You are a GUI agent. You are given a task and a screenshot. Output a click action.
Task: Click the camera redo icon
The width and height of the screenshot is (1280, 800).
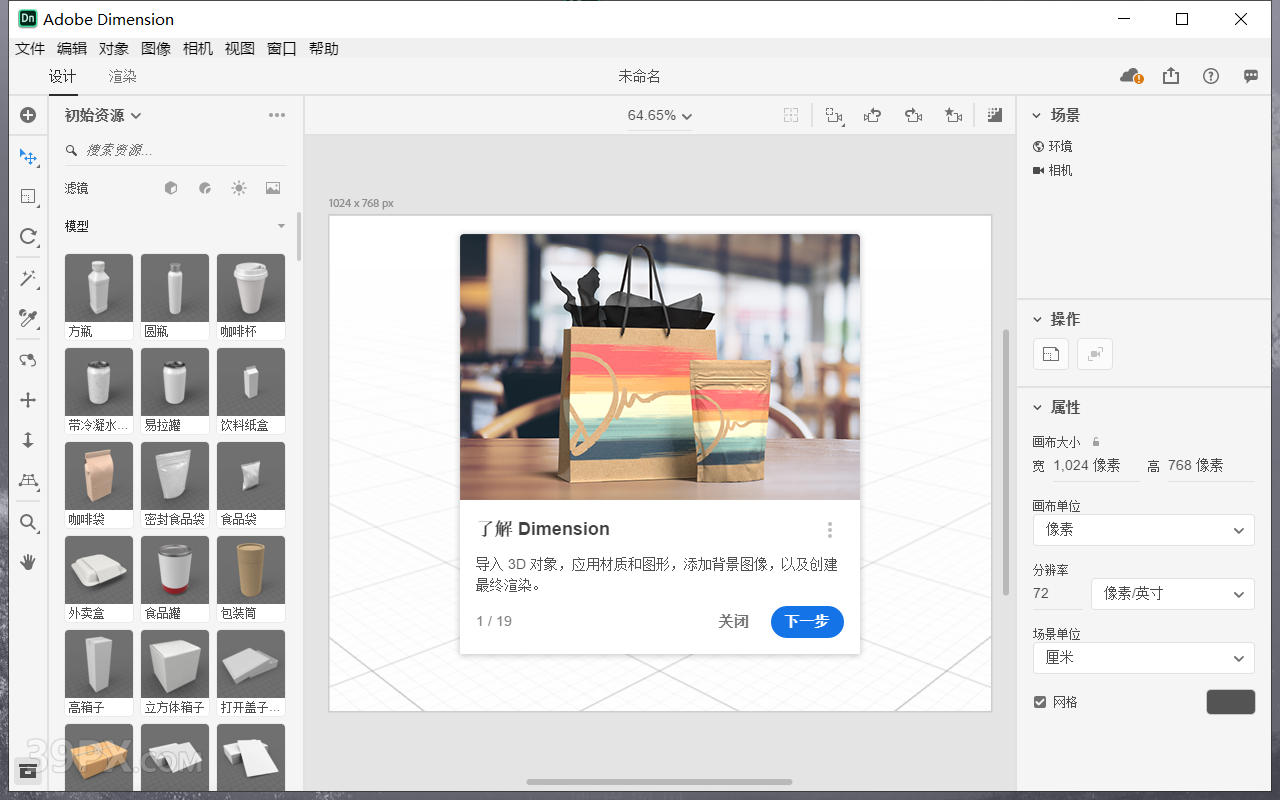coord(913,115)
